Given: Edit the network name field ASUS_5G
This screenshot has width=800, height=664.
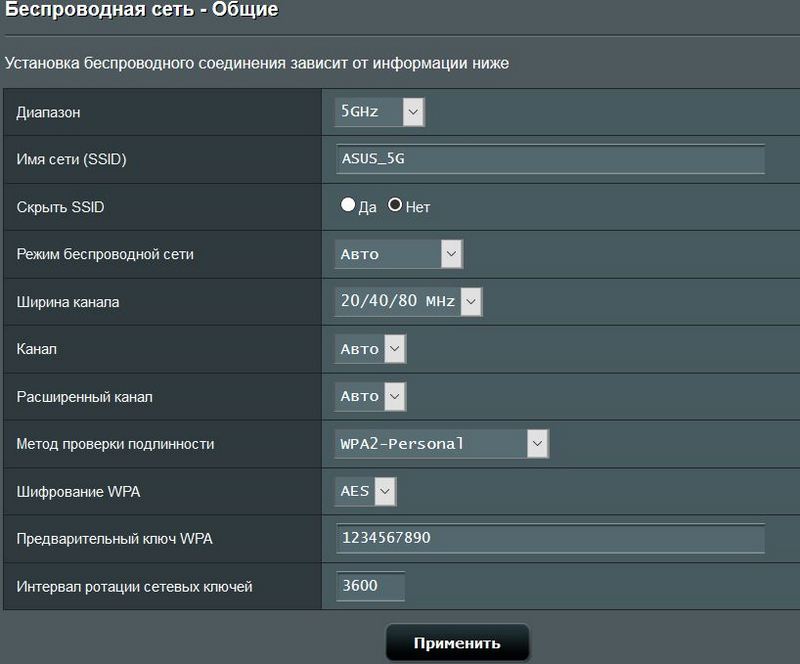Looking at the screenshot, I should (550, 159).
